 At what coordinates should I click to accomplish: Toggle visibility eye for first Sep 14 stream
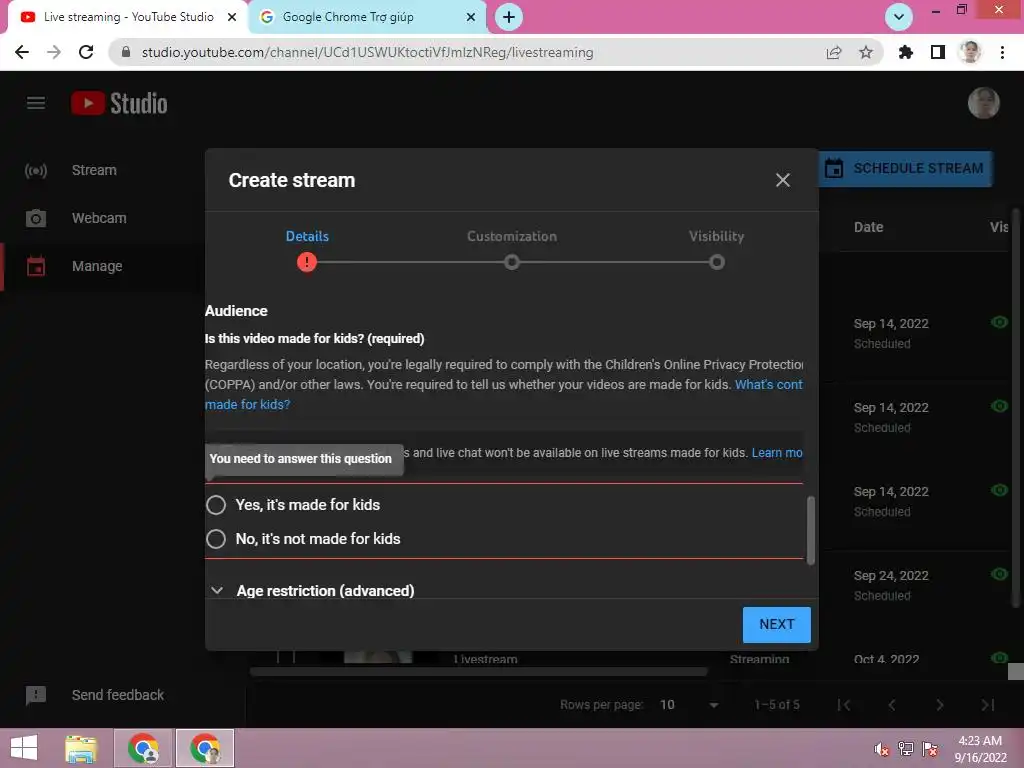click(x=999, y=322)
